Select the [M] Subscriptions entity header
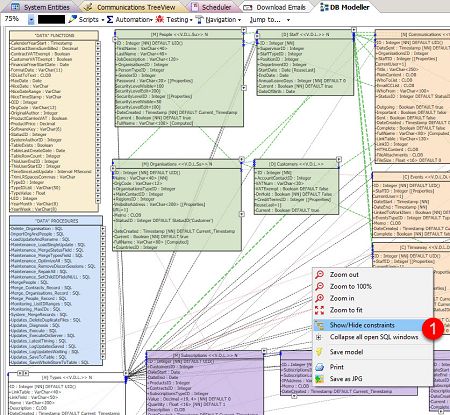The image size is (450, 415). pos(205,355)
